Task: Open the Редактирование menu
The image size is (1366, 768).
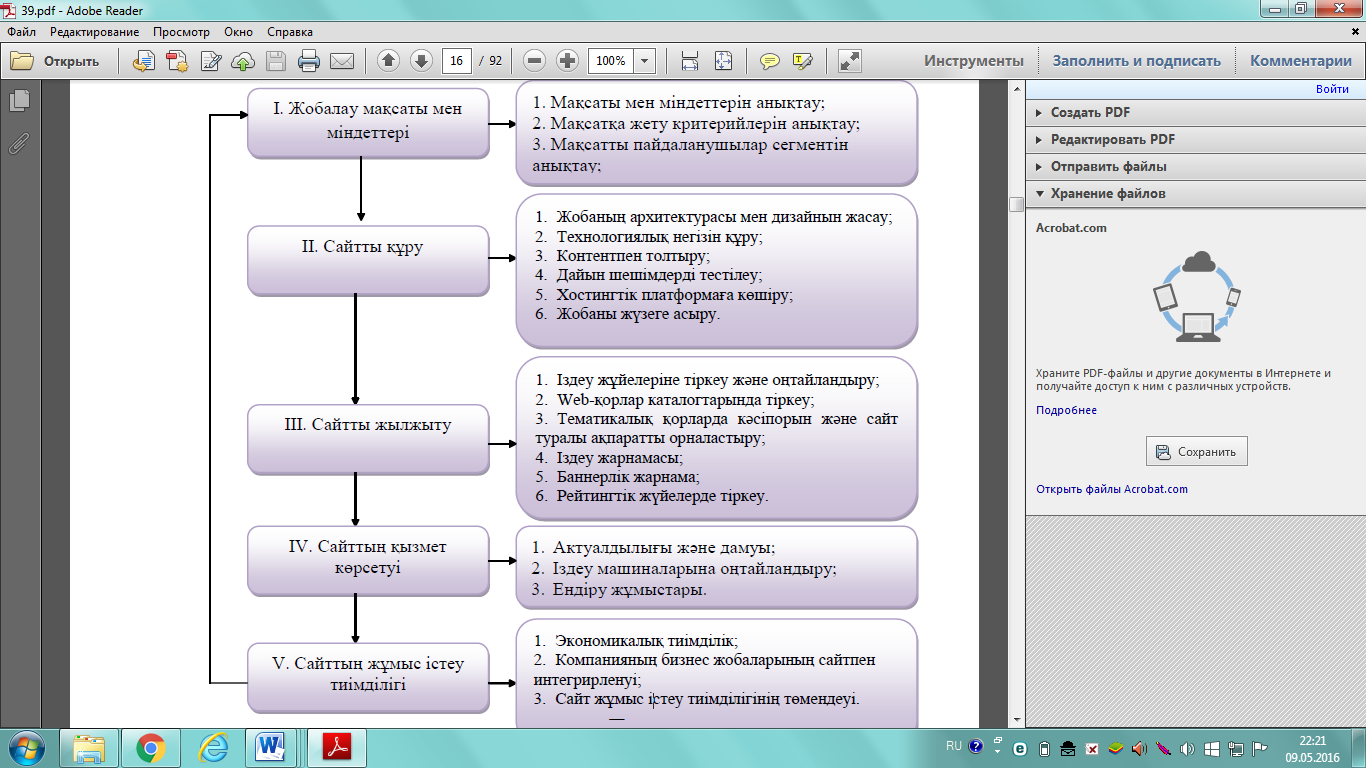Action: [x=94, y=32]
